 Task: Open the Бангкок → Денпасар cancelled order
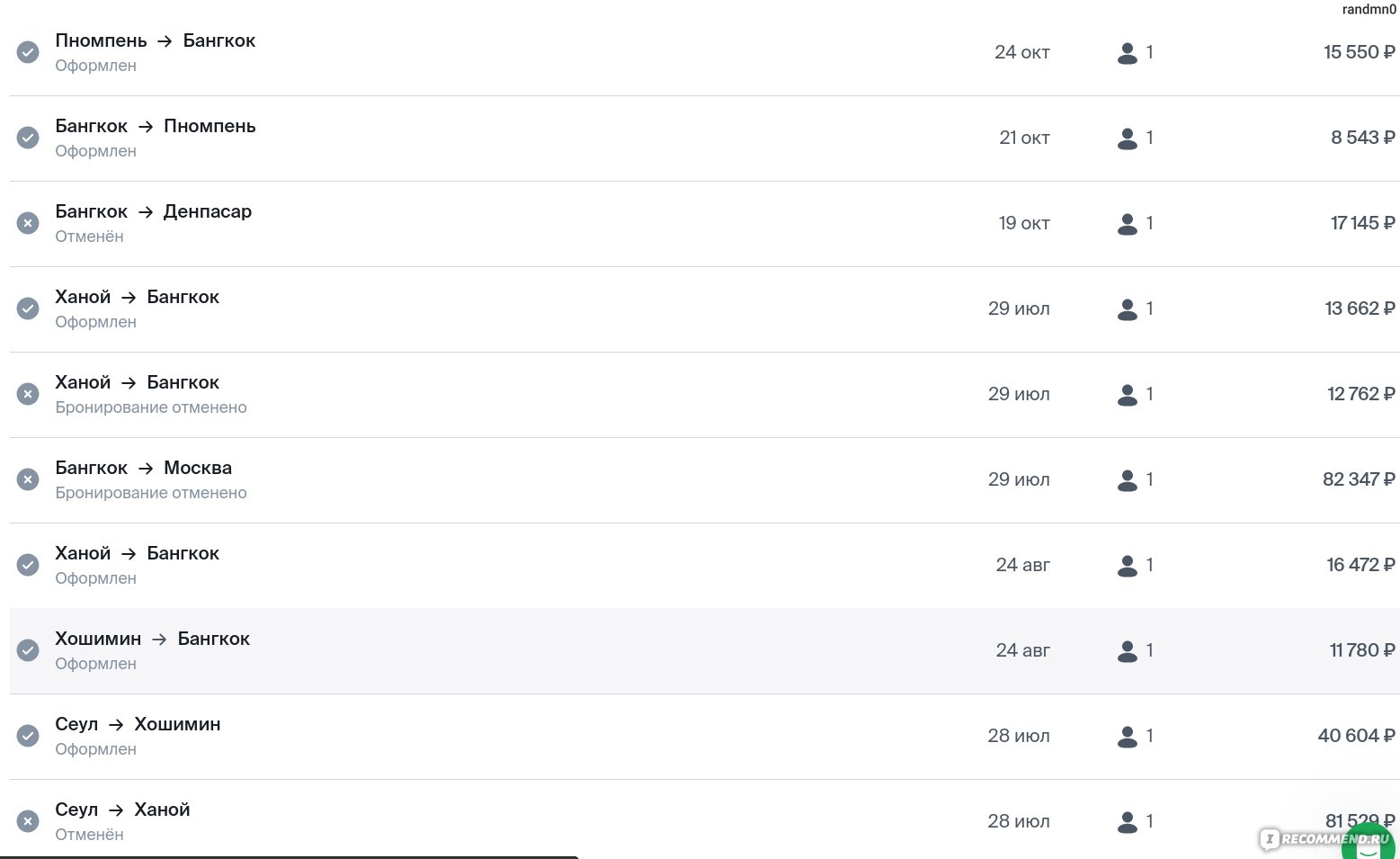click(x=704, y=224)
